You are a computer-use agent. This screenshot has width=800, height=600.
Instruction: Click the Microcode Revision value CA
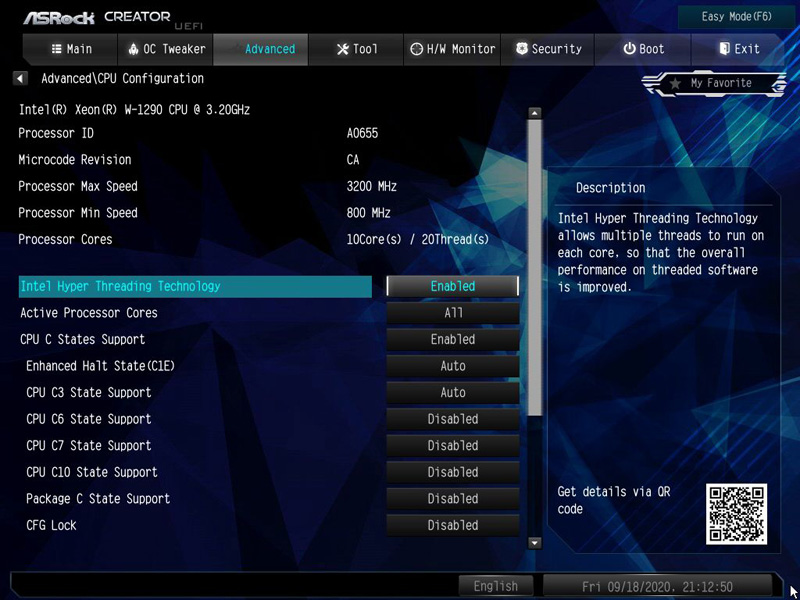353,160
